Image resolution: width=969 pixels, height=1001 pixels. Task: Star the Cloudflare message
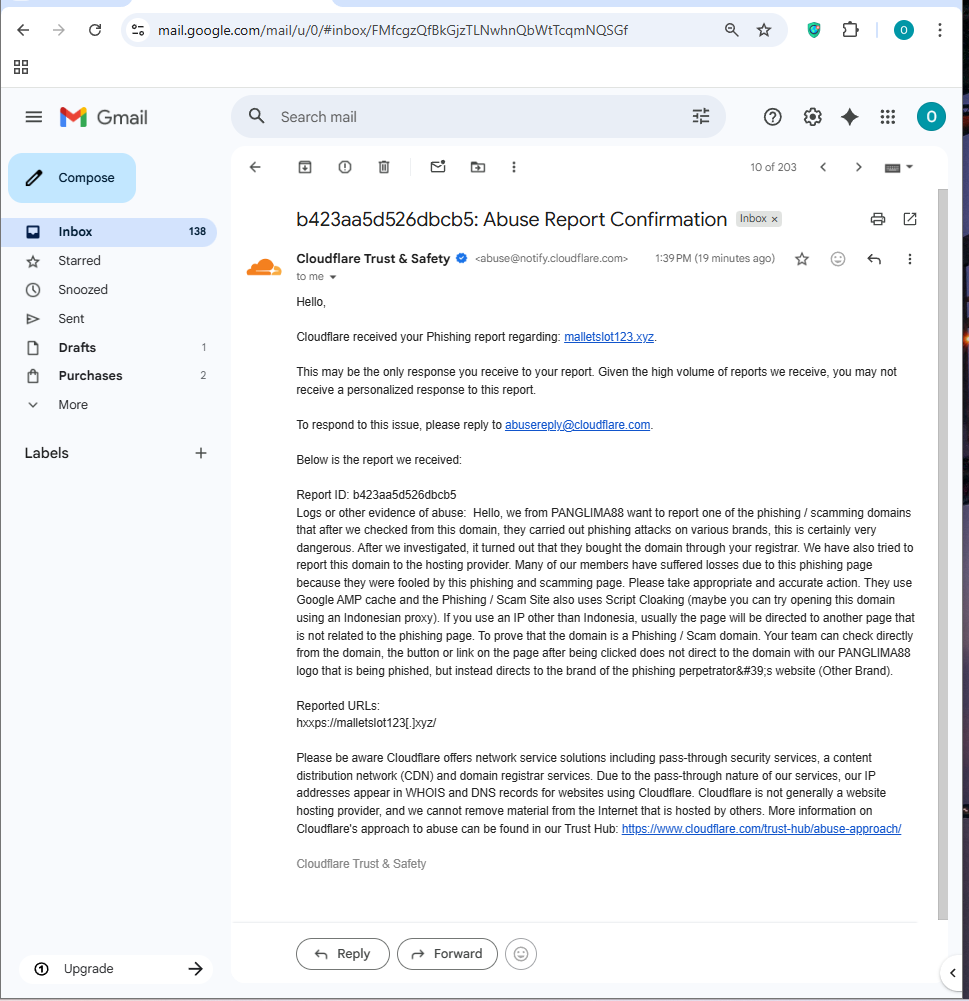(802, 259)
